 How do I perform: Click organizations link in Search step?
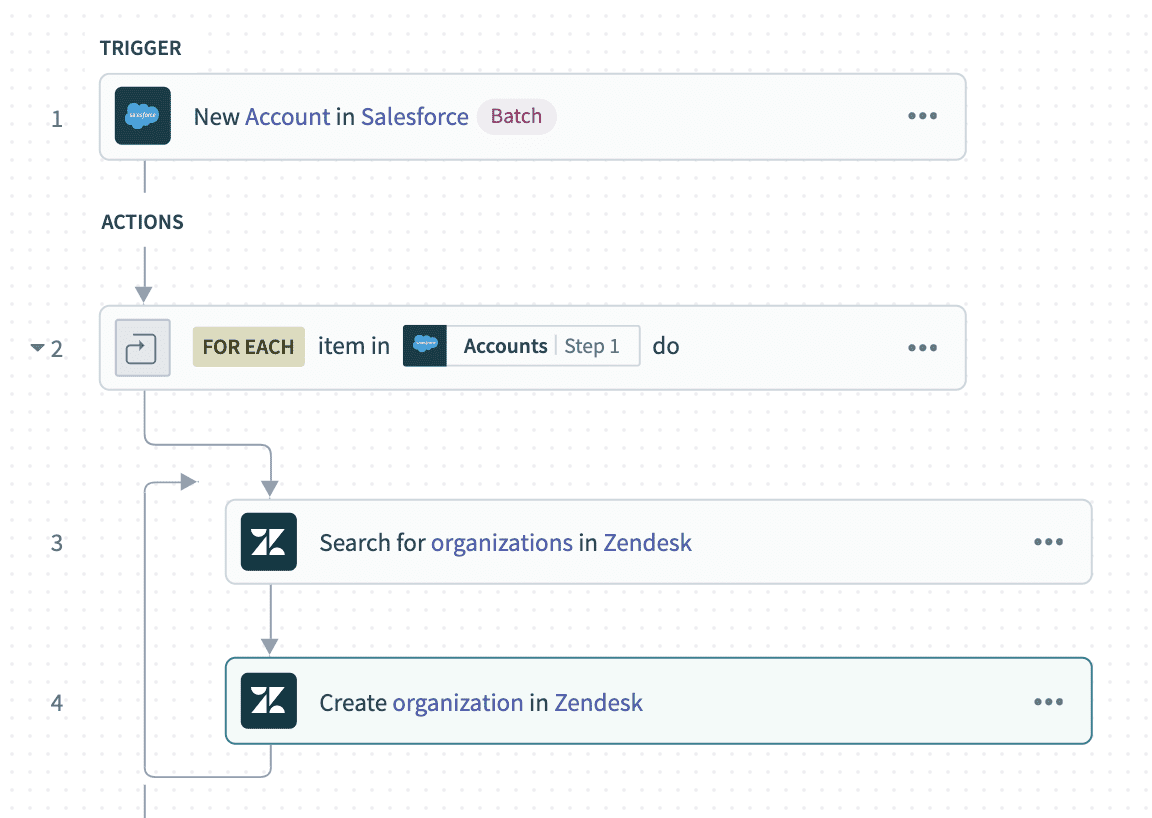point(501,543)
